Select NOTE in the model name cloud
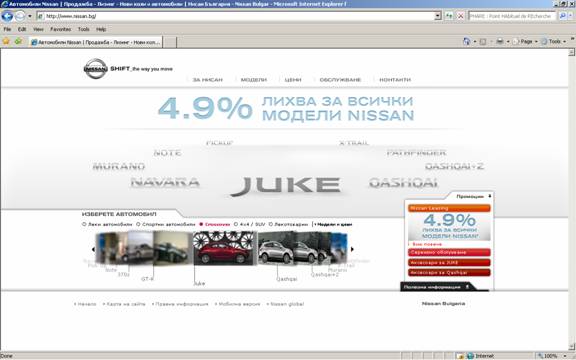Screen dimensions: 576x360 click(167, 153)
